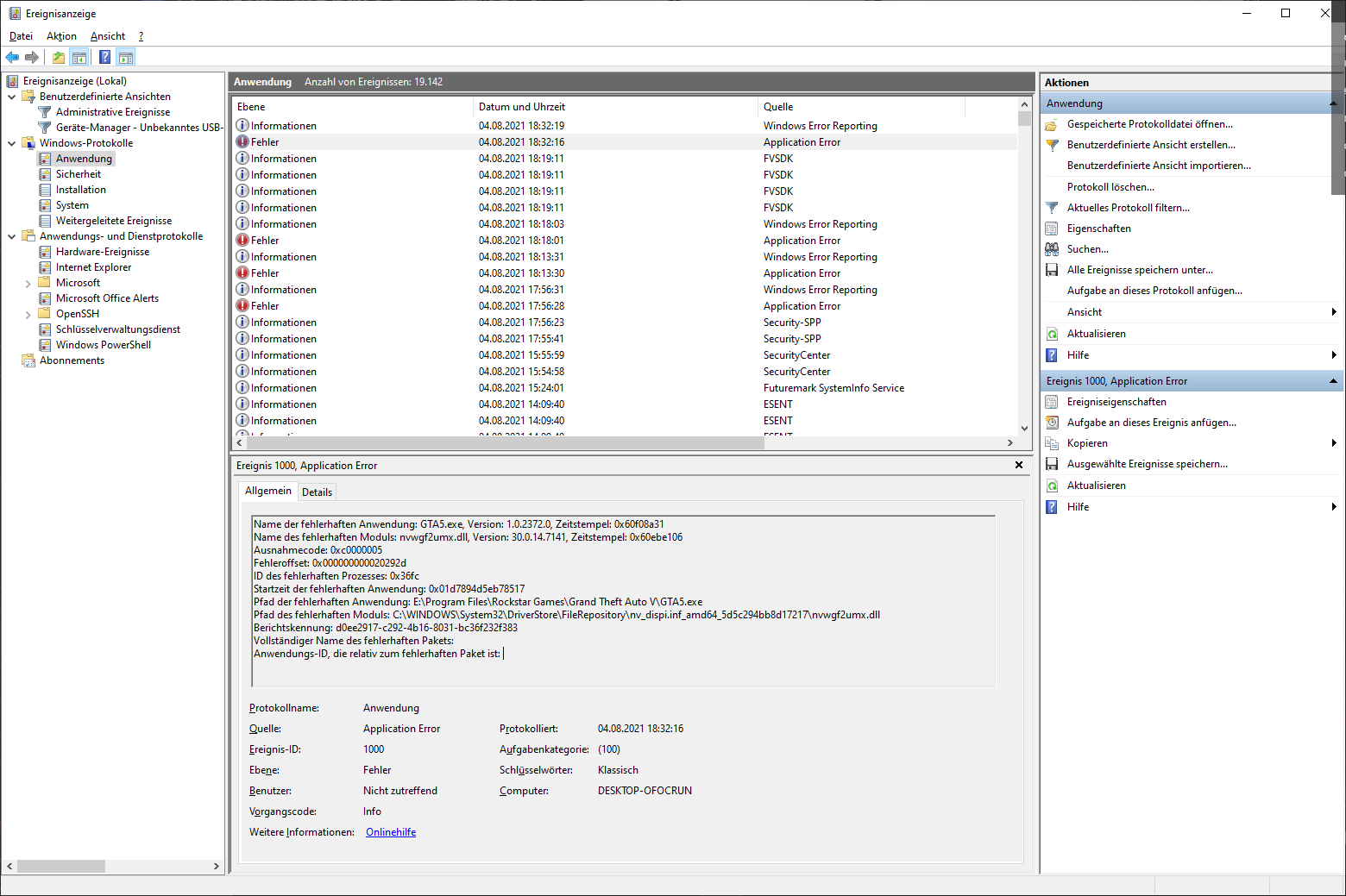Viewport: 1346px width, 896px height.
Task: Open the Datei menu
Action: tap(21, 36)
